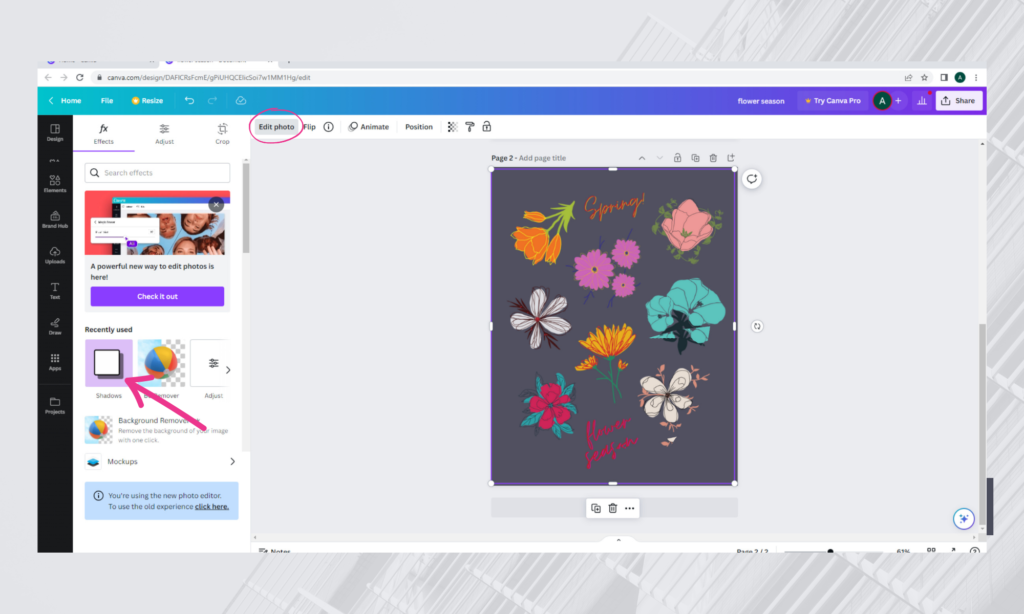The width and height of the screenshot is (1024, 614).
Task: Open the Text panel in sidebar
Action: pyautogui.click(x=55, y=291)
